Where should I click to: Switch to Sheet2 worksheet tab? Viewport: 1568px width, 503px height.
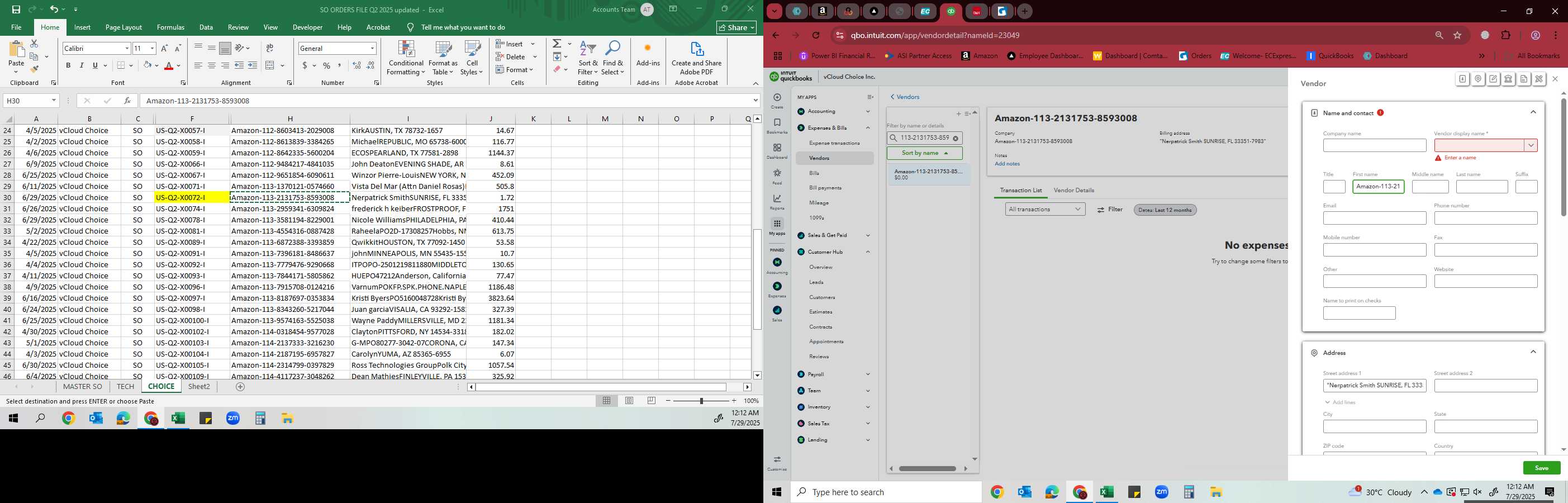tap(199, 387)
